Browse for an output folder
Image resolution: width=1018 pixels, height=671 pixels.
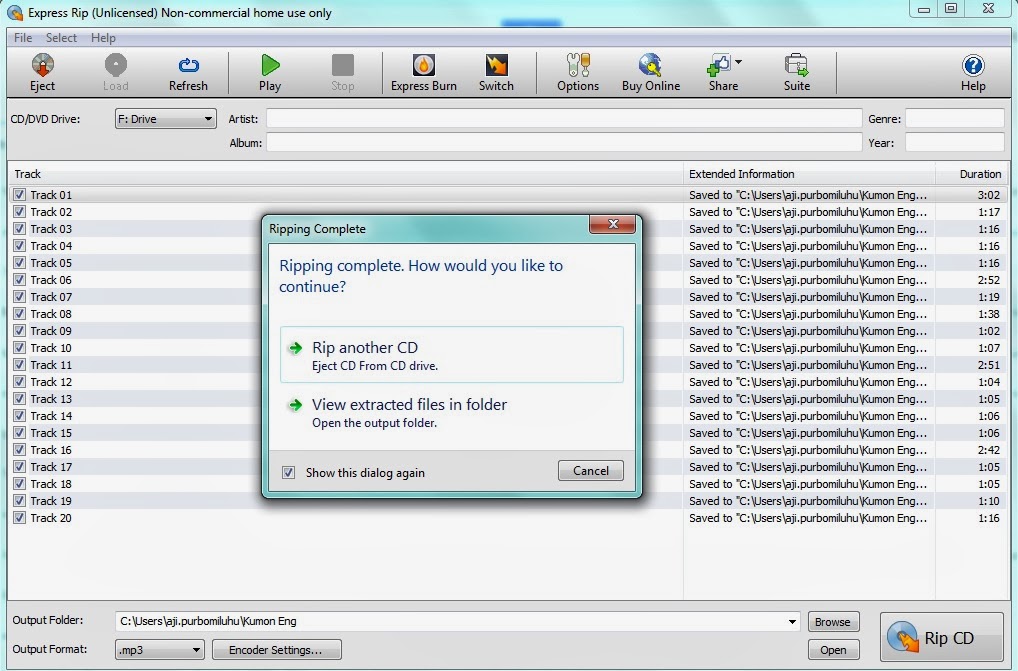point(833,622)
